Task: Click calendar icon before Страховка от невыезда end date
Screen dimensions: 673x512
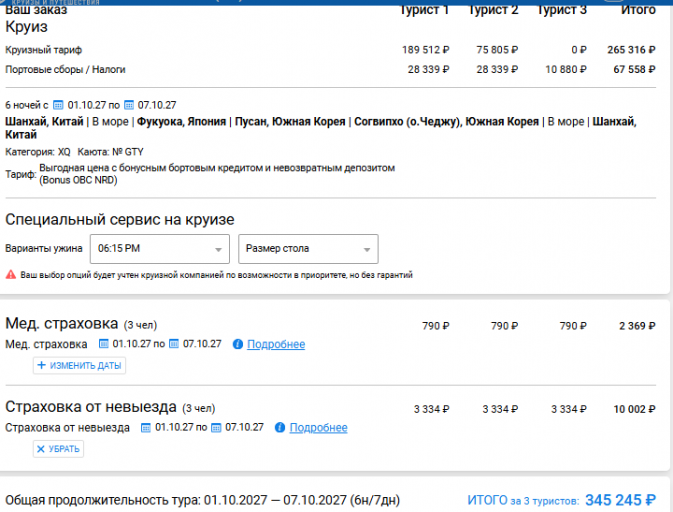Action: (x=216, y=427)
